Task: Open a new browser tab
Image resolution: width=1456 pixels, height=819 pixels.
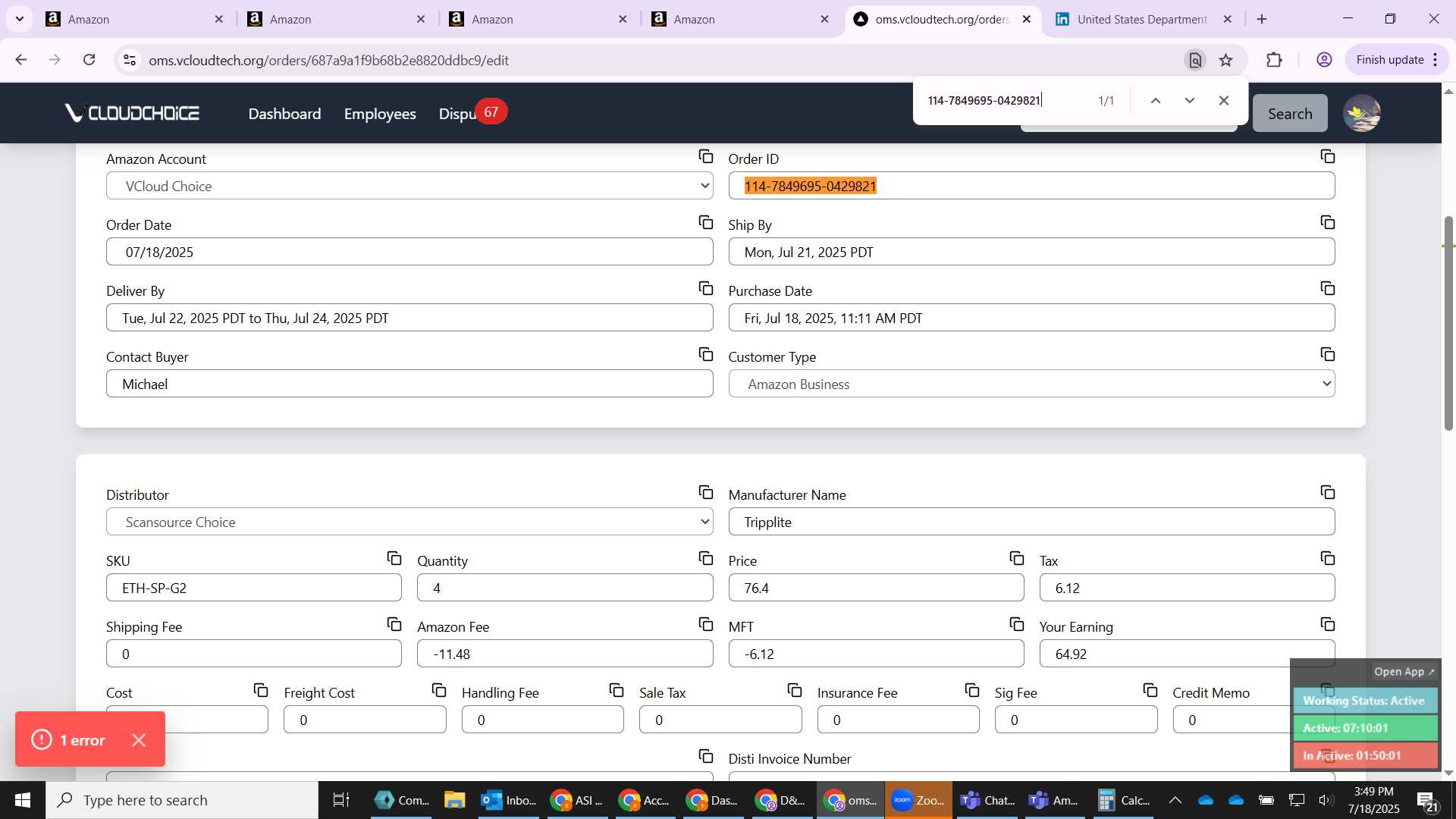Action: [1262, 19]
